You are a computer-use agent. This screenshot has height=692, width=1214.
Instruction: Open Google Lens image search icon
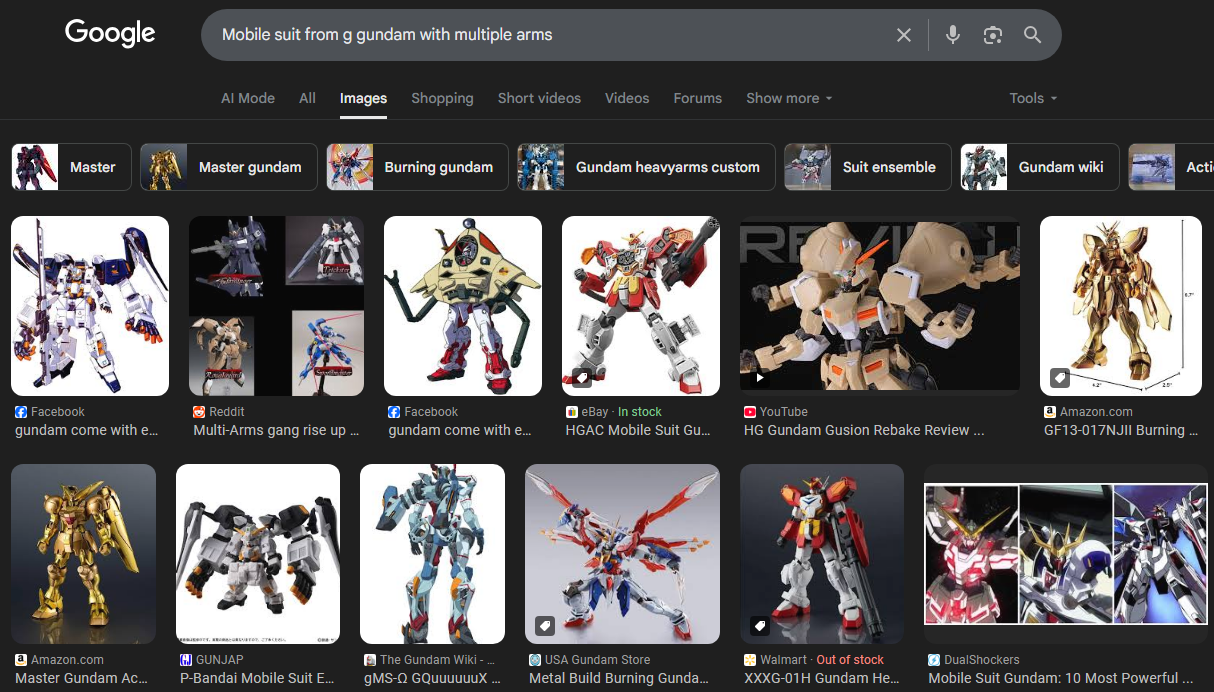[x=993, y=35]
